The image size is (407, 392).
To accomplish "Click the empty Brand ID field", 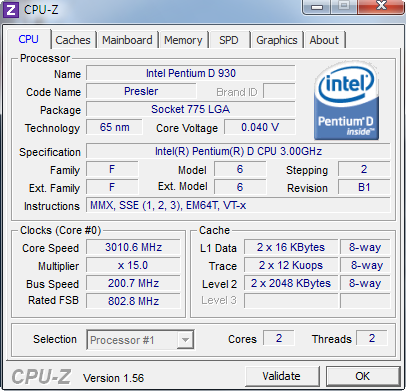I will (x=279, y=91).
